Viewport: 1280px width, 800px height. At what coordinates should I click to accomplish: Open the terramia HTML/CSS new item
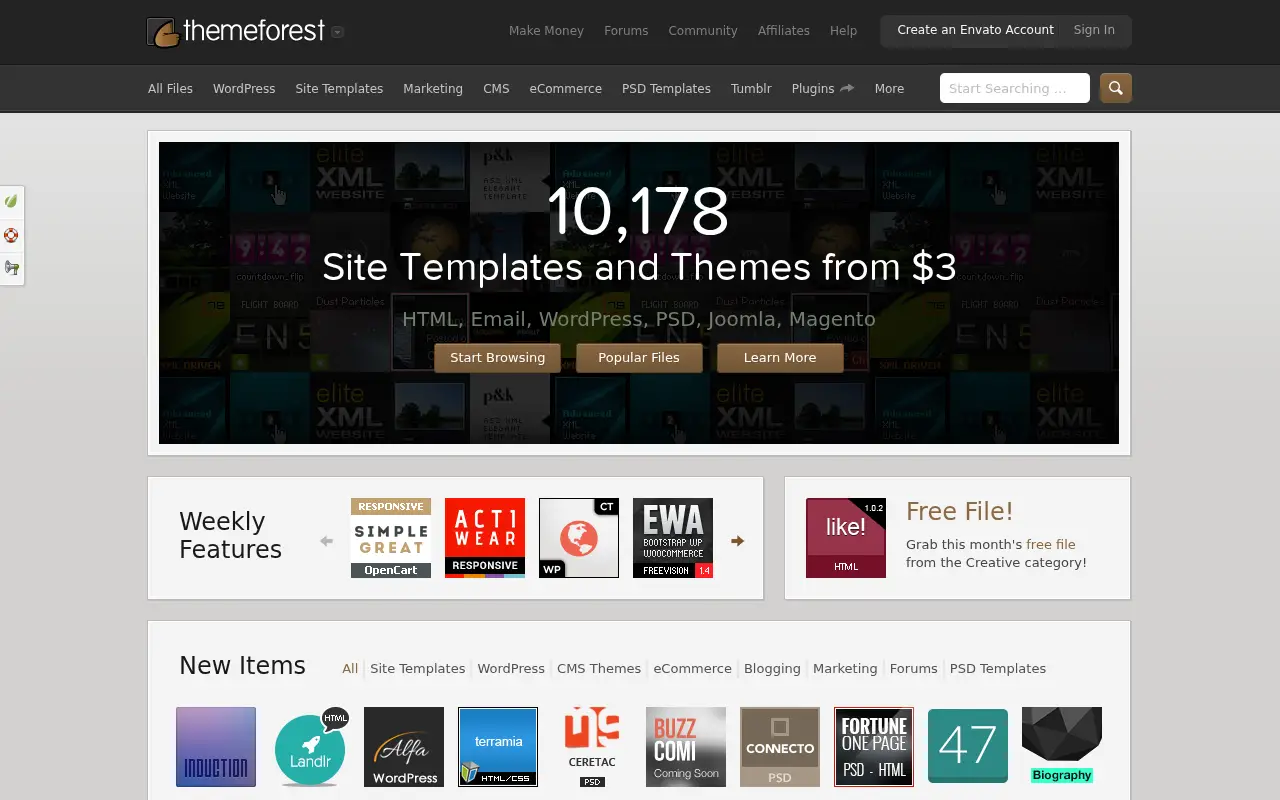tap(498, 747)
